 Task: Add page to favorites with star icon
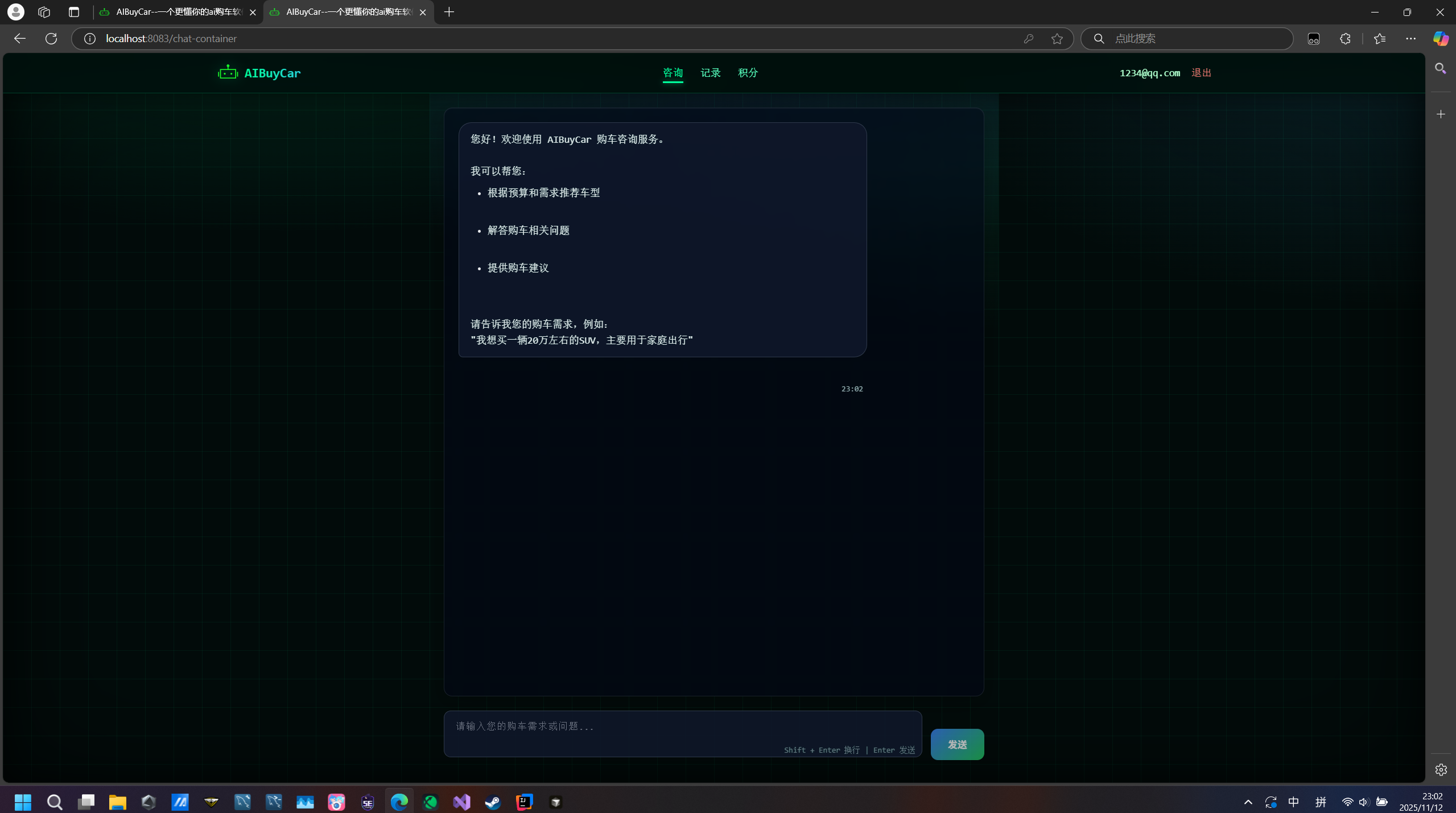1057,38
